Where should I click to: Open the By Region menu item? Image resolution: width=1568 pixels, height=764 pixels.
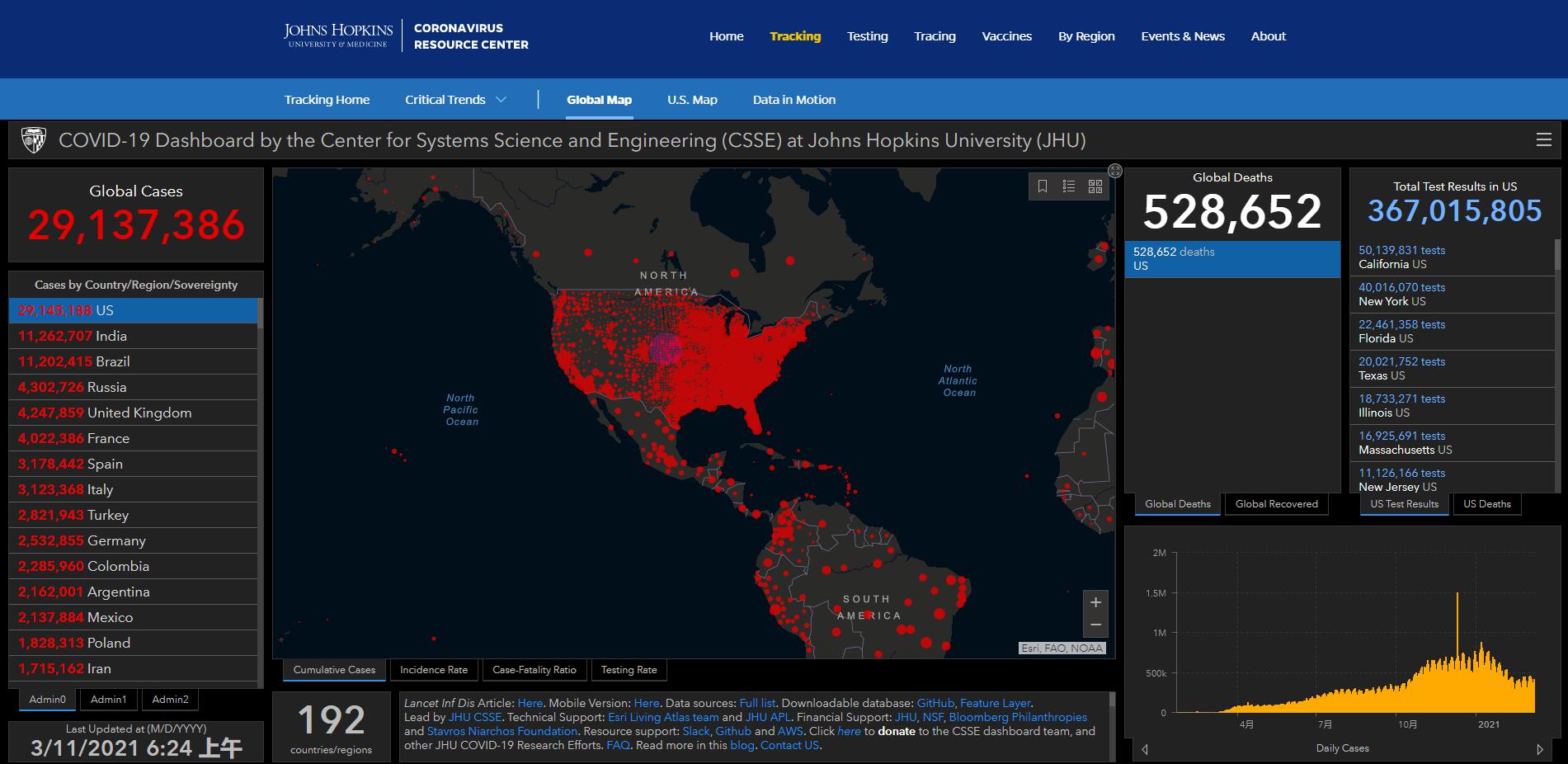pyautogui.click(x=1086, y=36)
